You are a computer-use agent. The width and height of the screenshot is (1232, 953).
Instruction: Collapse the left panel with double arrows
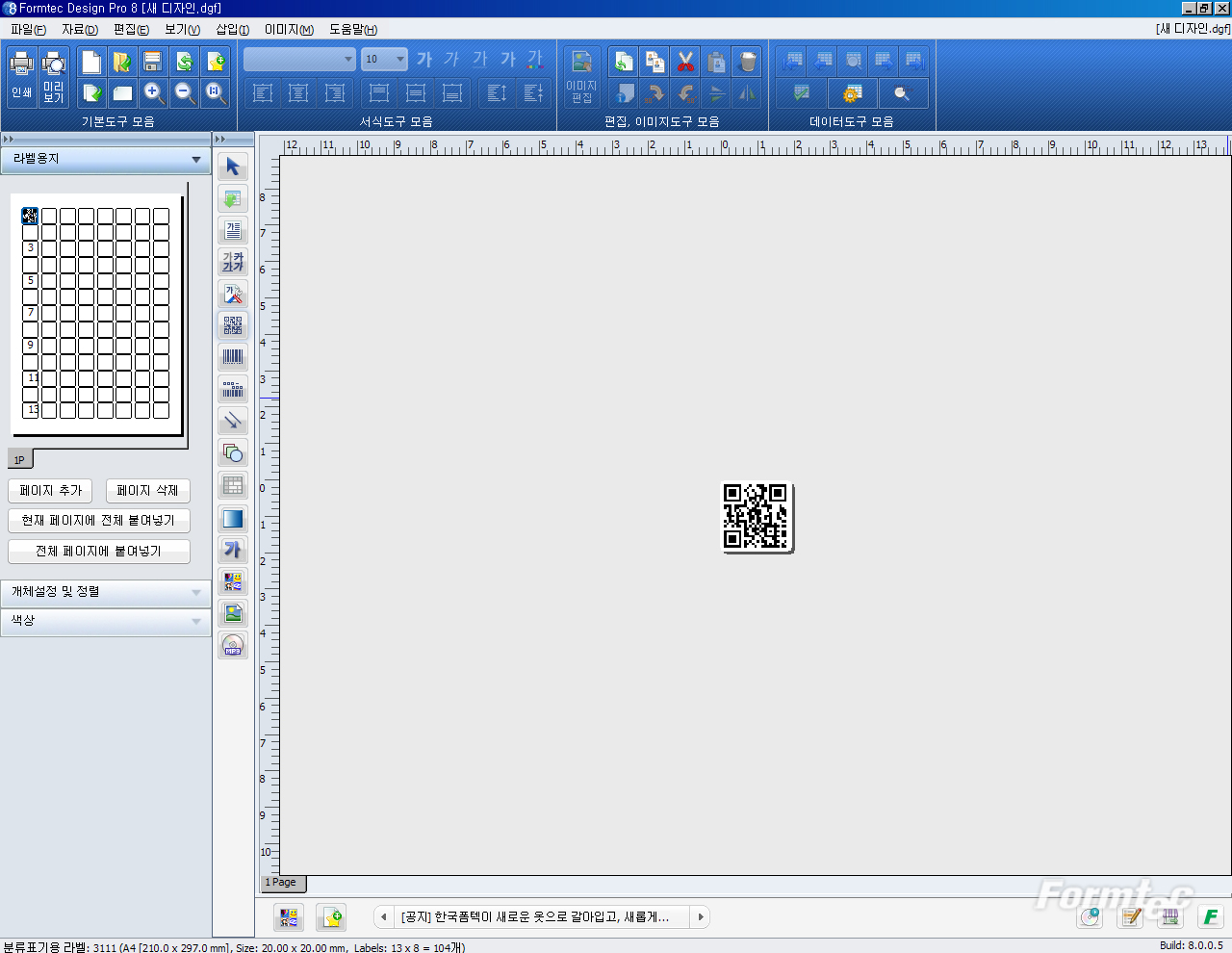[9, 140]
